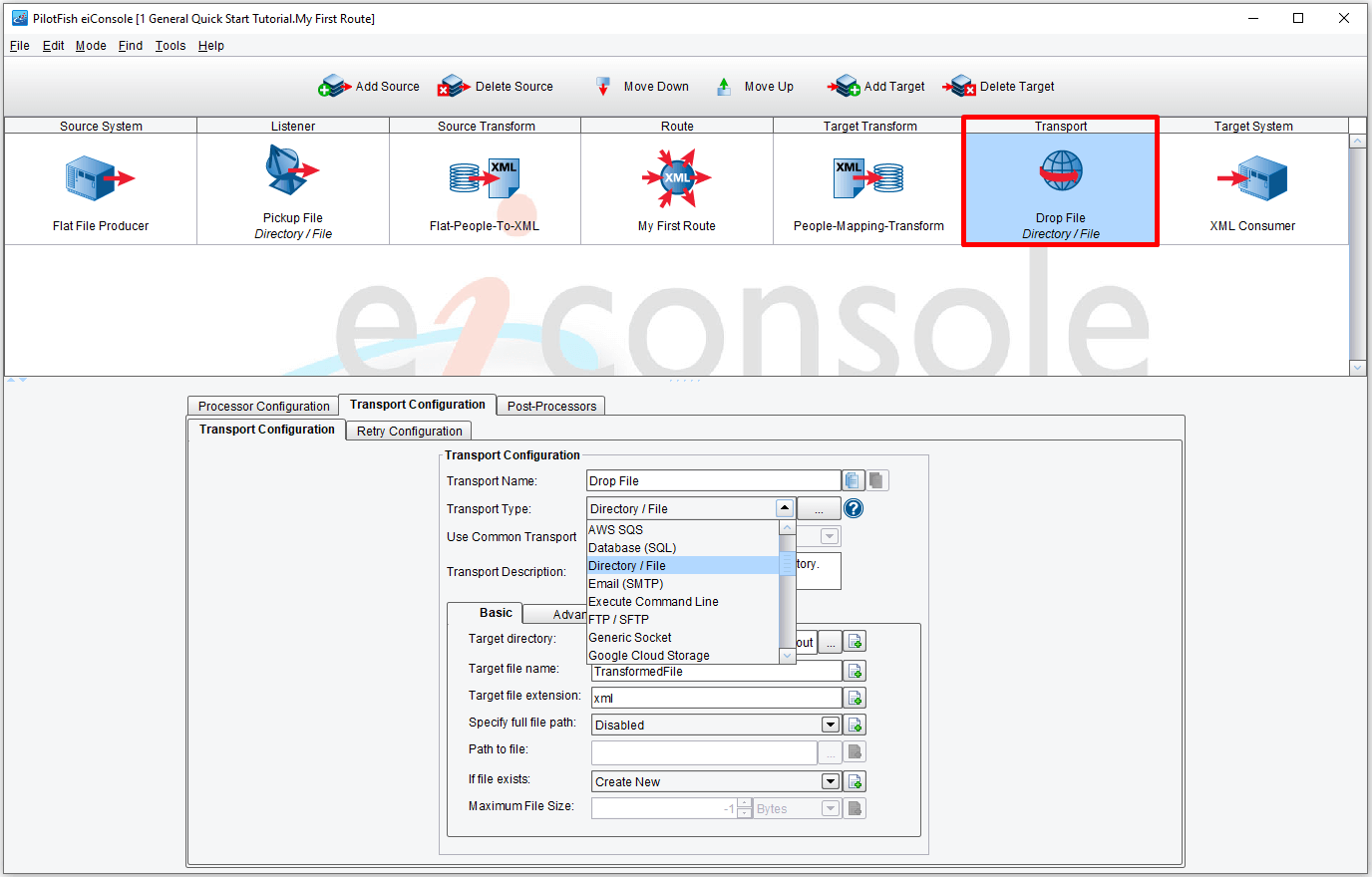Open the Flat-People-To-XML source transform
This screenshot has width=1372, height=877.
coord(485,190)
